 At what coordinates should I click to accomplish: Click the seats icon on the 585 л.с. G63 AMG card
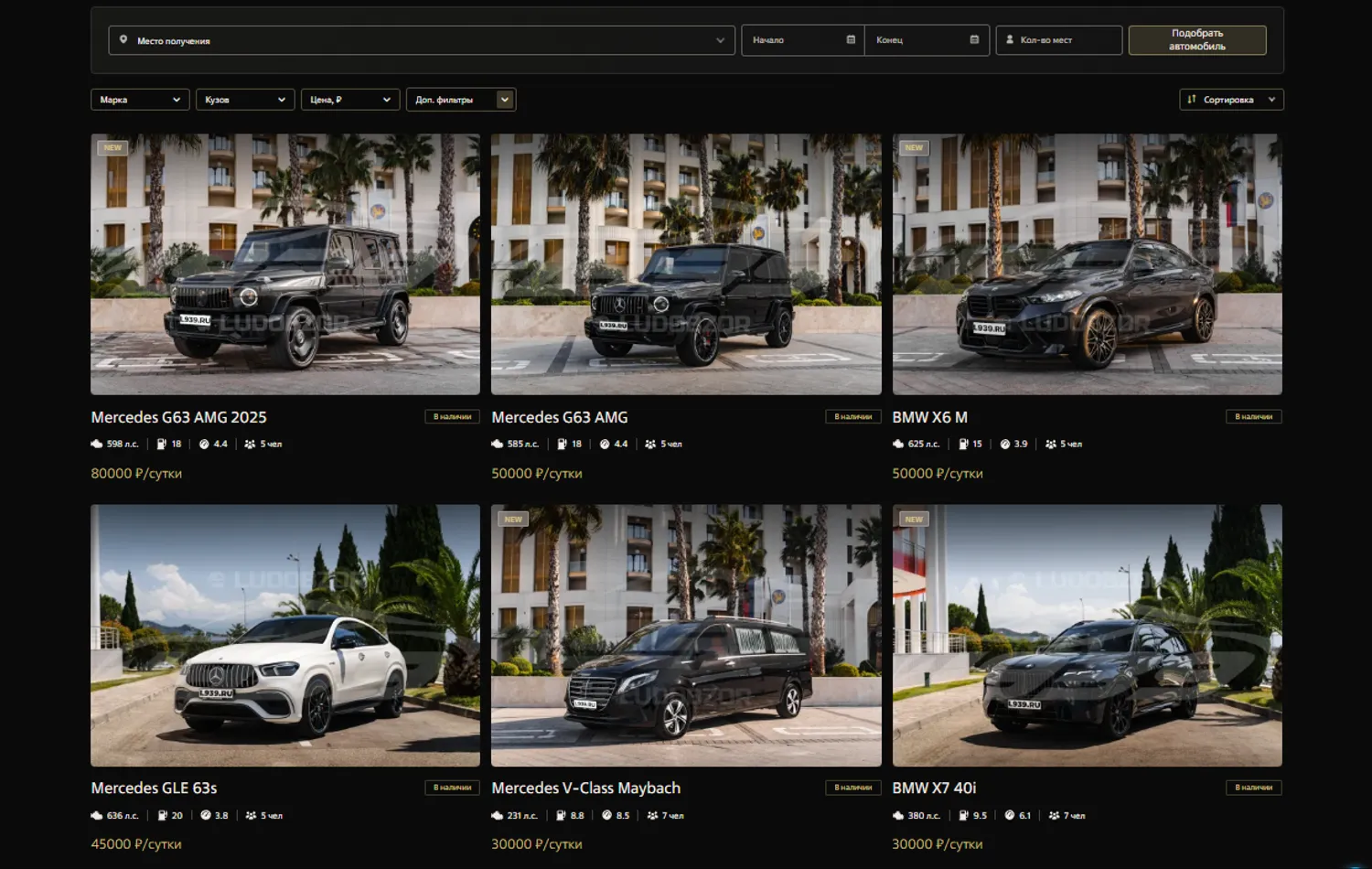(650, 445)
